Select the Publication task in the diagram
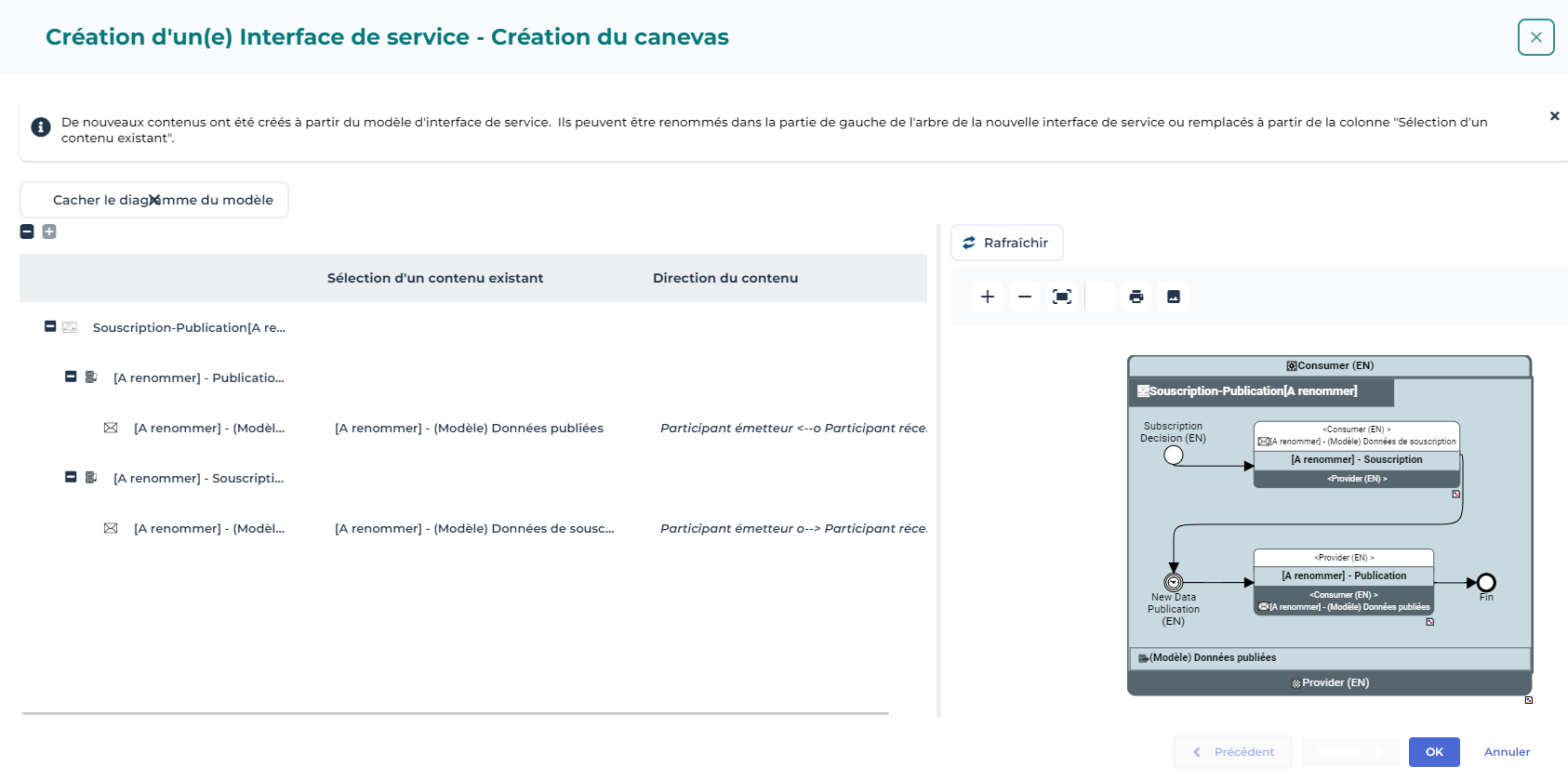Viewport: 1568px width, 780px height. click(x=1344, y=576)
